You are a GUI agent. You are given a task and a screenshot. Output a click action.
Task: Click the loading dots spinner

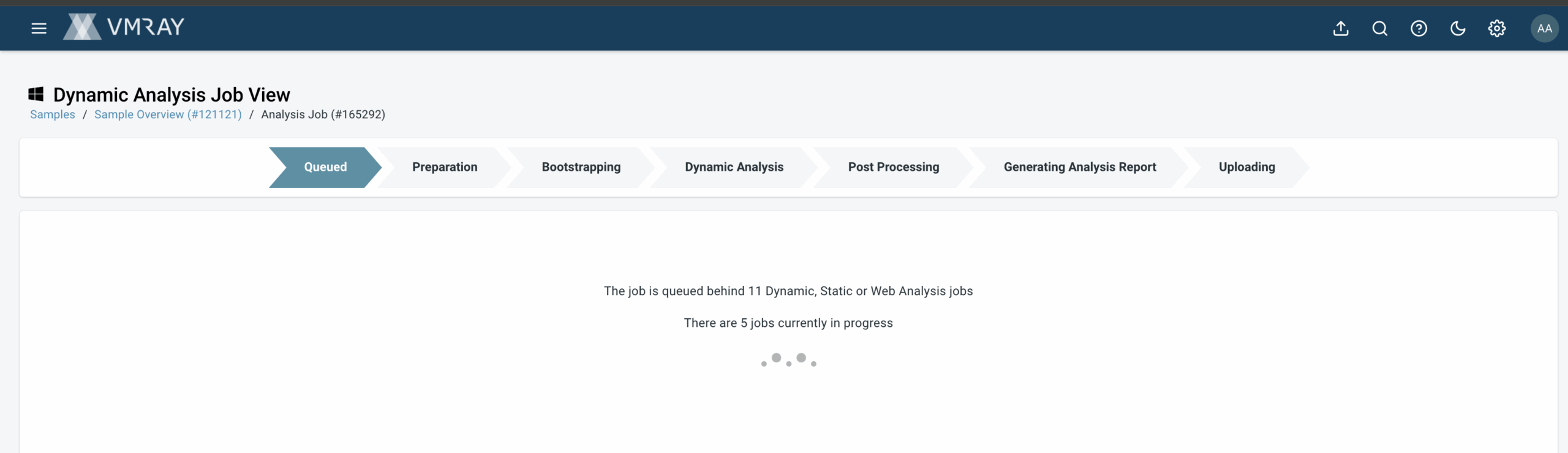click(788, 360)
